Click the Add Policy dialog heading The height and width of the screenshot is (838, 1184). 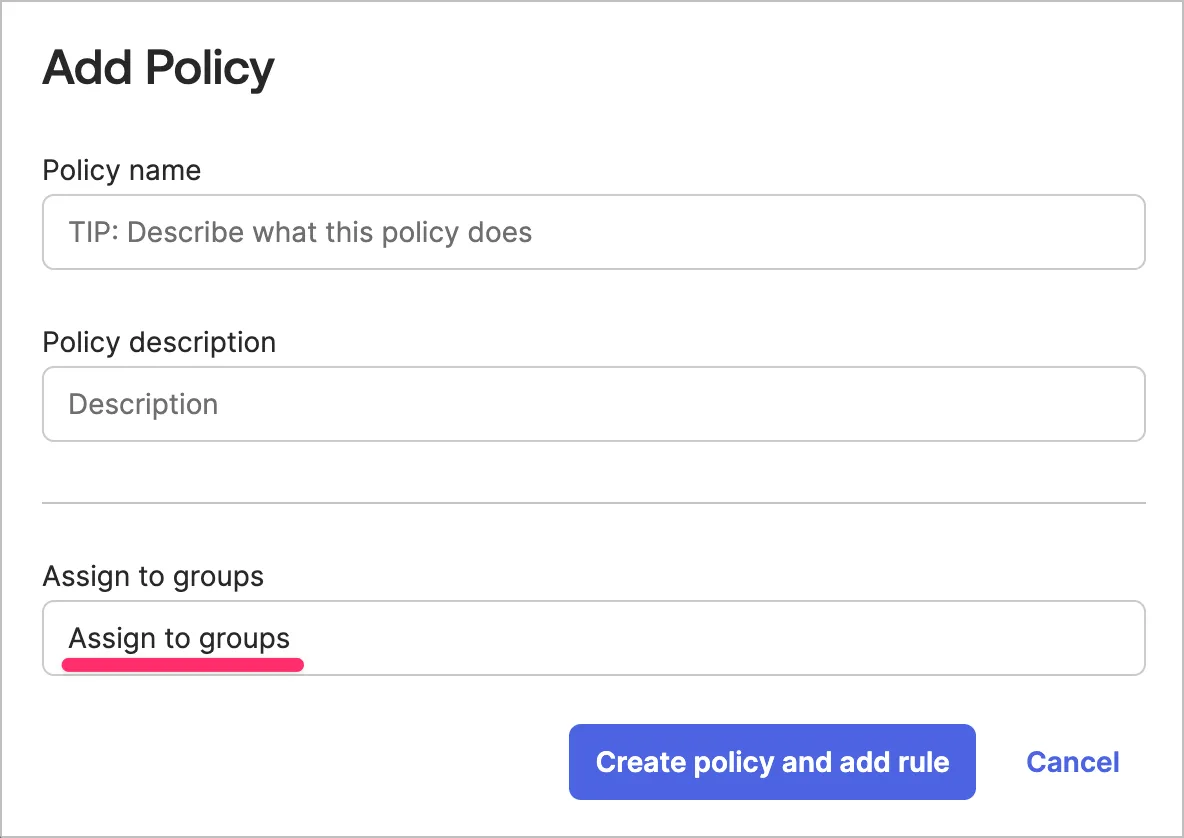158,69
